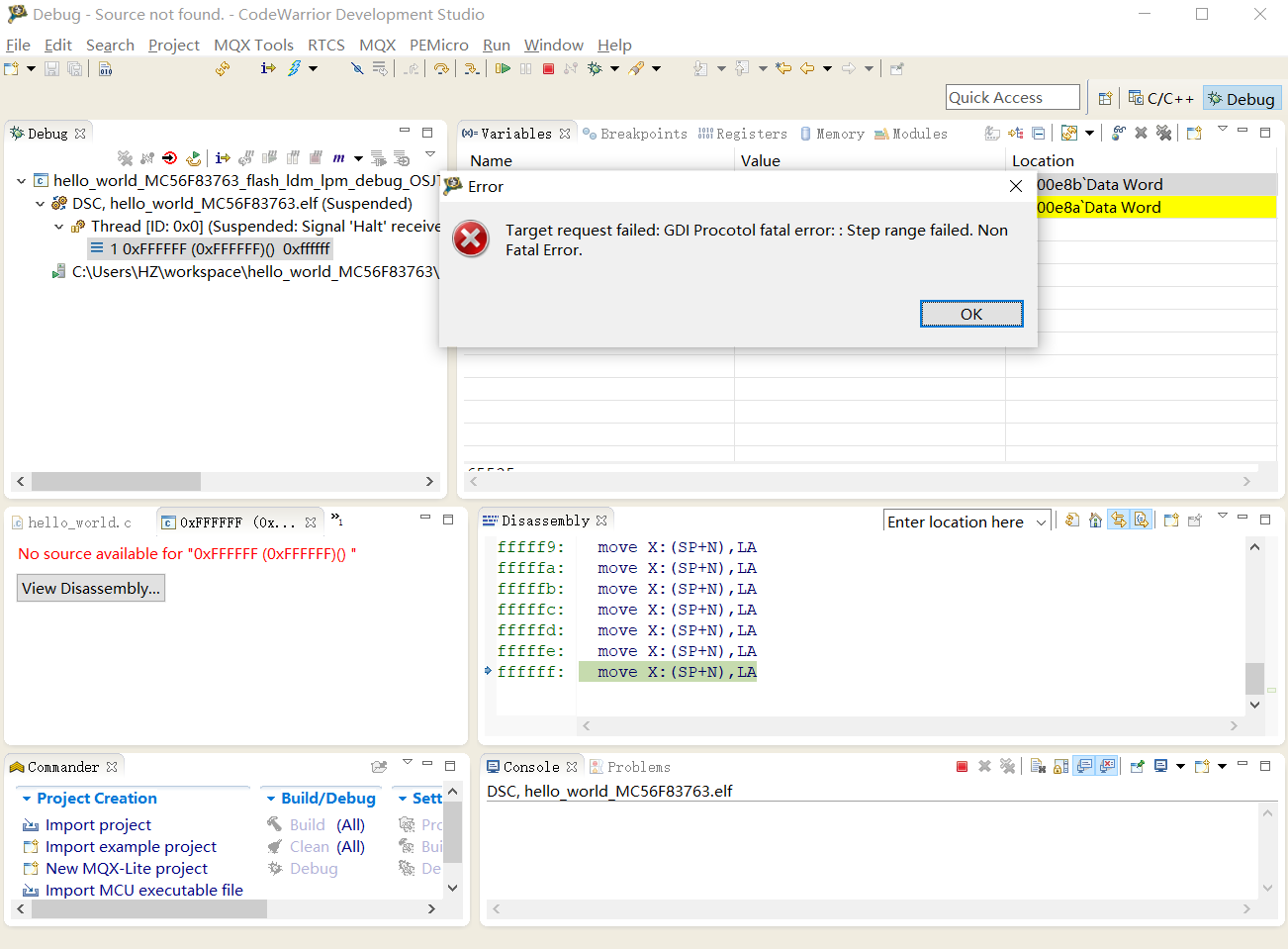Suspend the running target with pause icon
Image resolution: width=1288 pixels, height=949 pixels.
coord(524,68)
